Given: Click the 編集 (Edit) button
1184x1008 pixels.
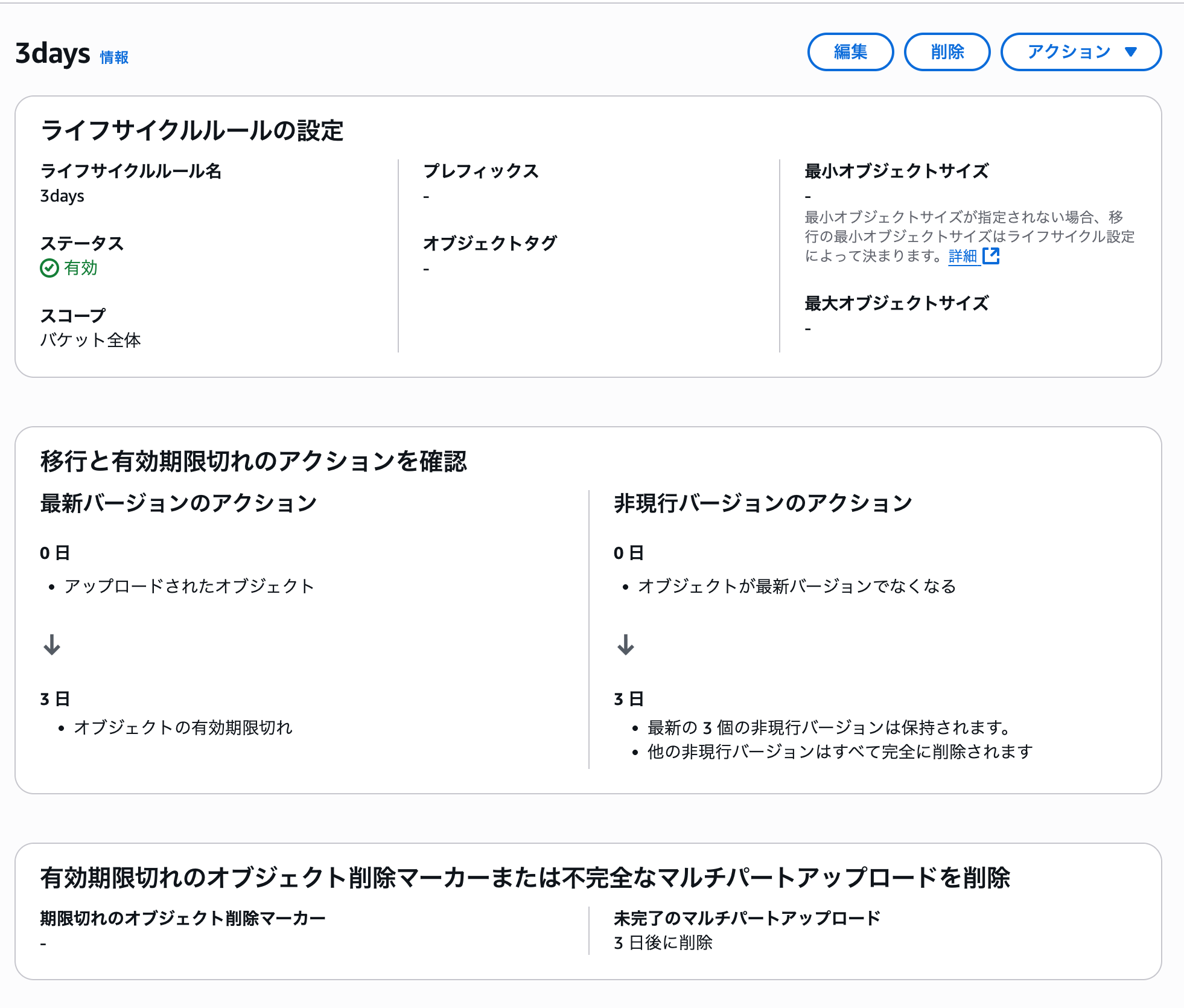Looking at the screenshot, I should pyautogui.click(x=850, y=52).
